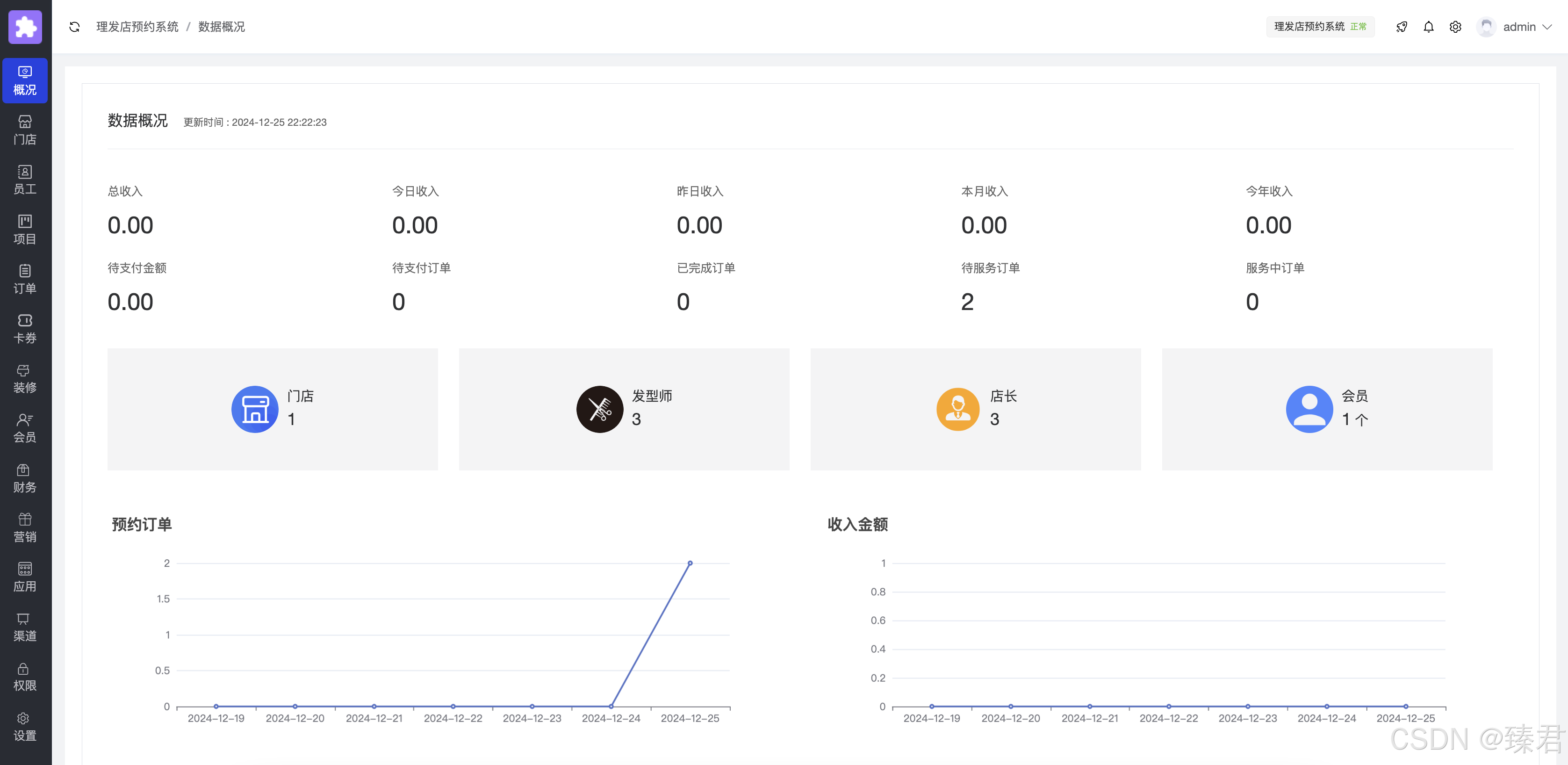Open the 设置 settings sidebar item
Screen dimensions: 1568x765
coord(25,726)
